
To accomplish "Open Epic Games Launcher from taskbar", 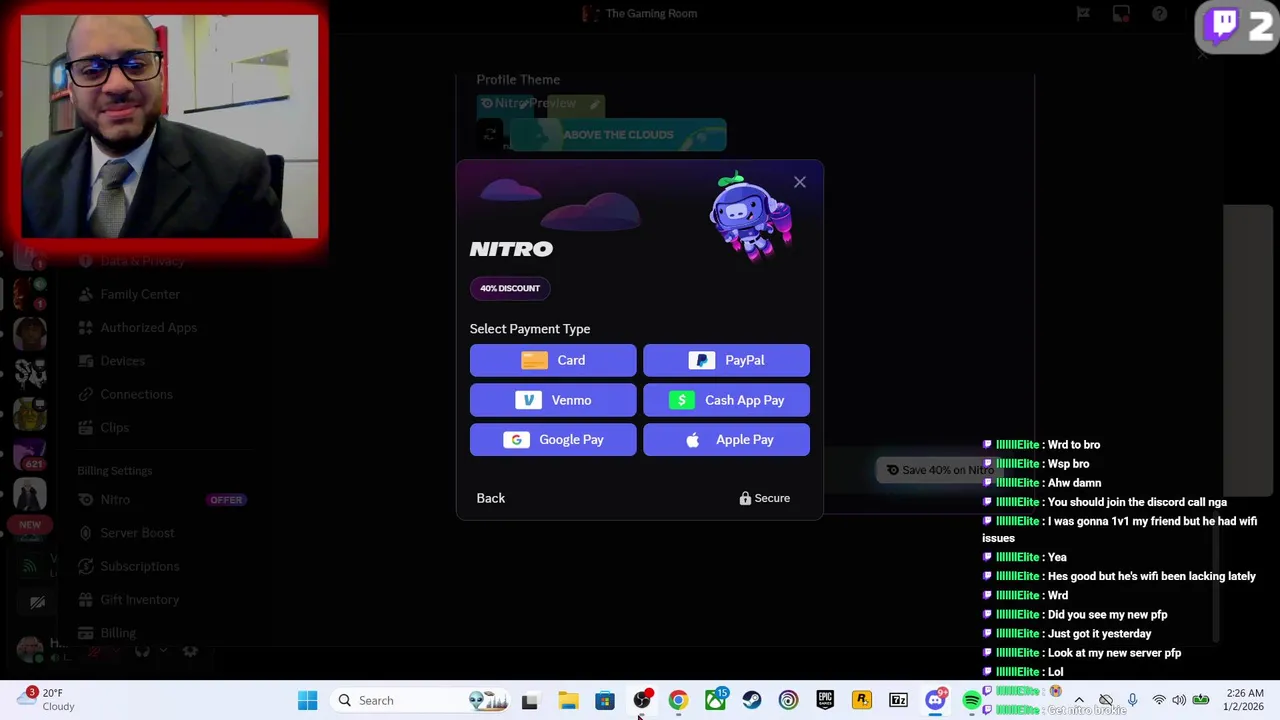I will point(825,700).
